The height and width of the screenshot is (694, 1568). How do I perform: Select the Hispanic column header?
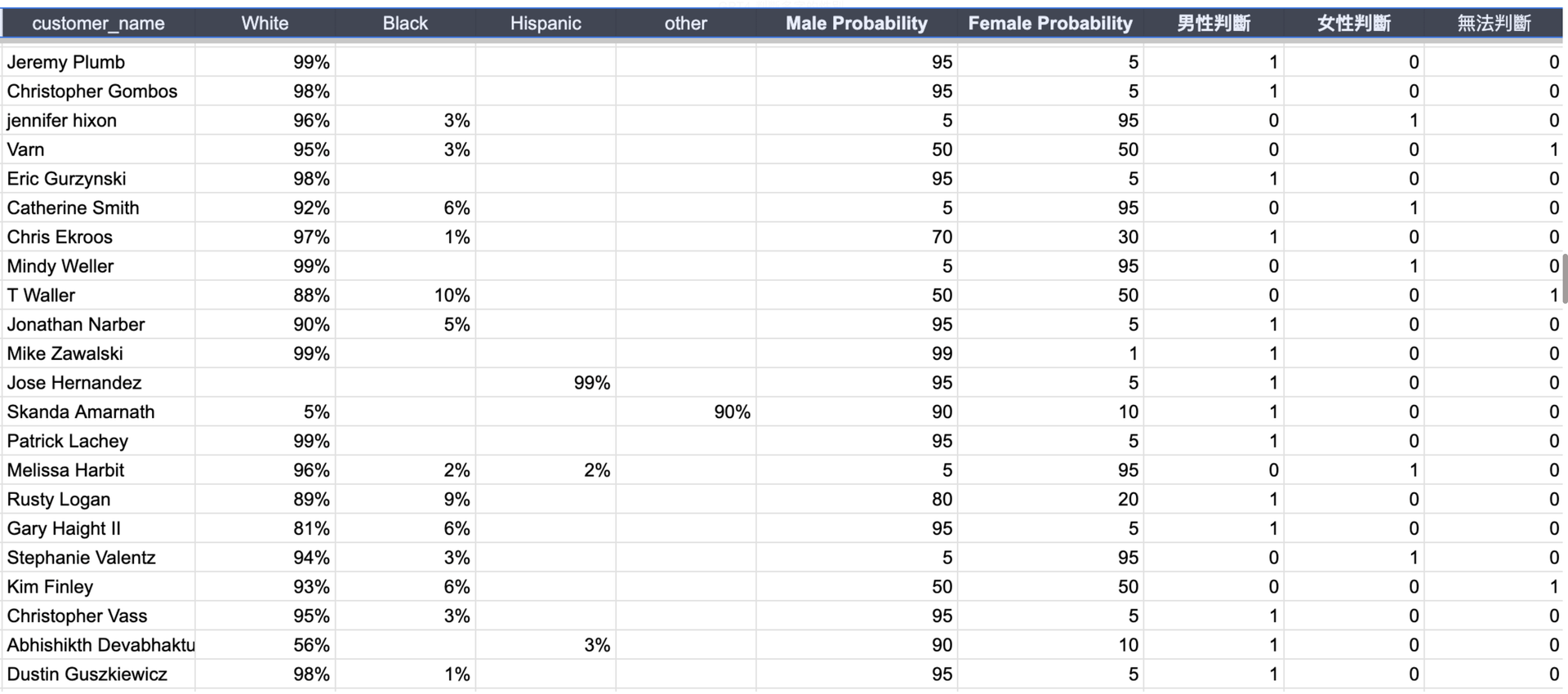coord(546,24)
